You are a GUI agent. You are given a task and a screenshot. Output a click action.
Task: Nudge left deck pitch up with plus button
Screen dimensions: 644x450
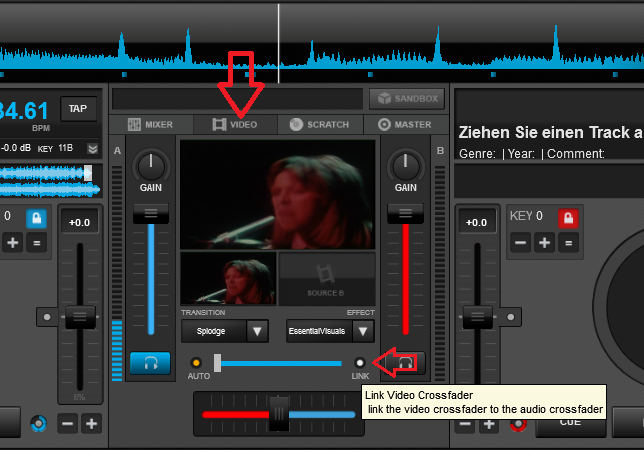tap(92, 423)
